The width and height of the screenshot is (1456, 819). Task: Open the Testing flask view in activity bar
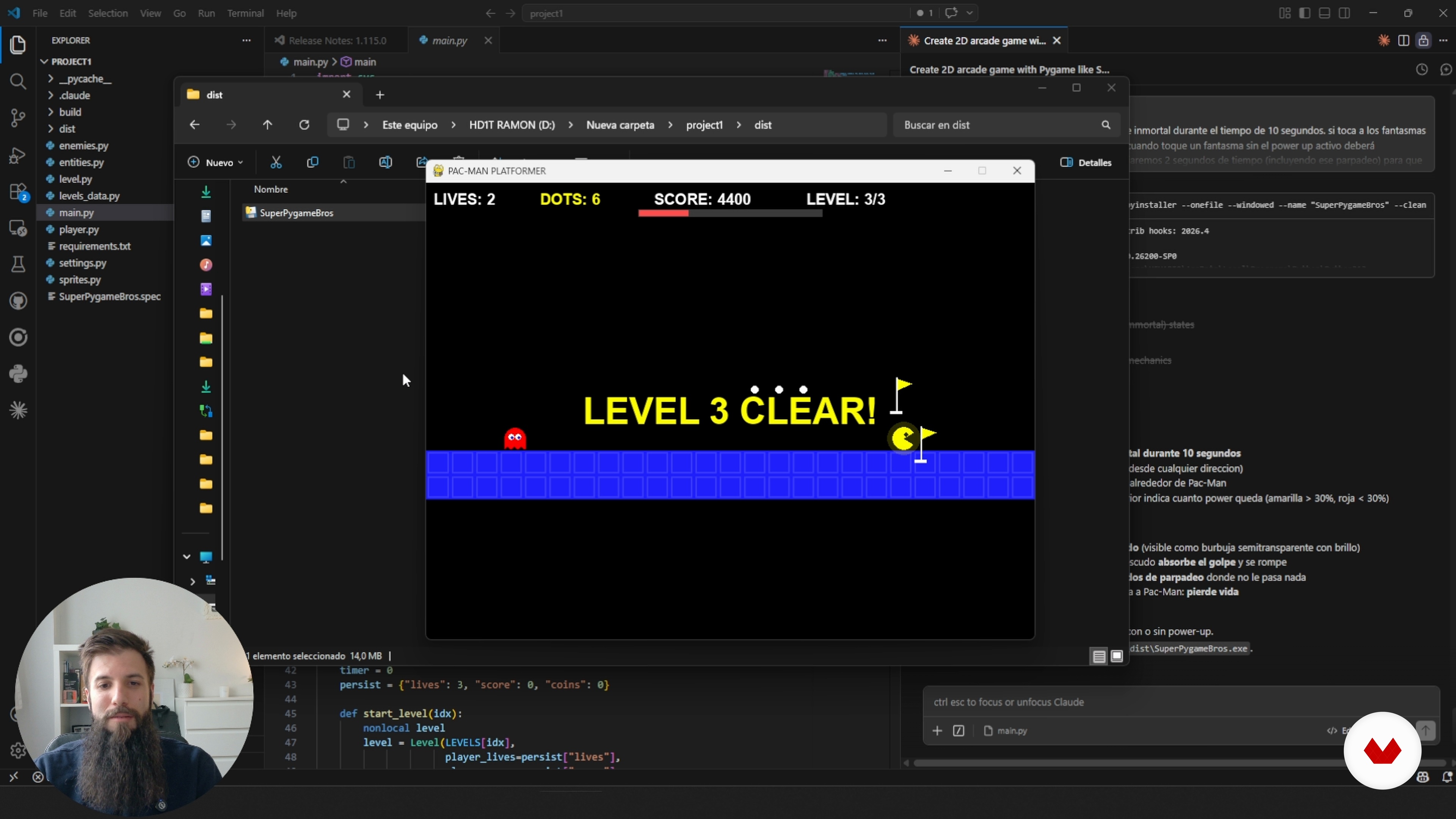point(18,264)
